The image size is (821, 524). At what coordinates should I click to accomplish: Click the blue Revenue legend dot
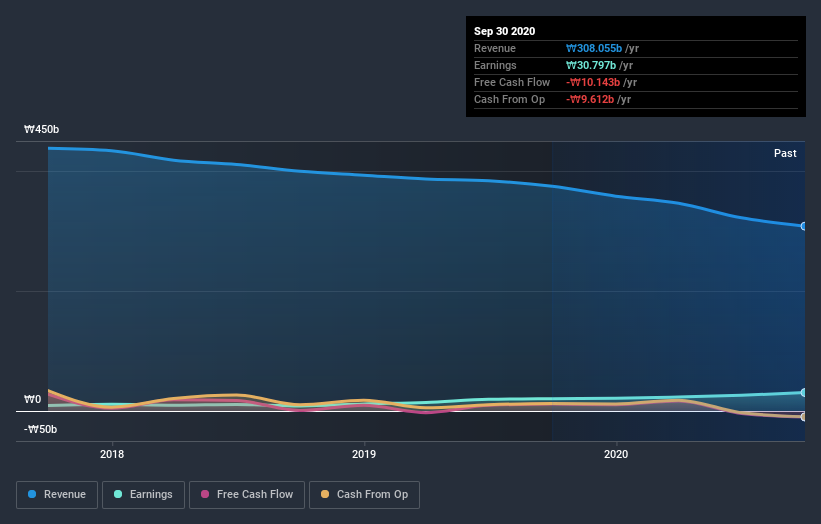tap(32, 494)
